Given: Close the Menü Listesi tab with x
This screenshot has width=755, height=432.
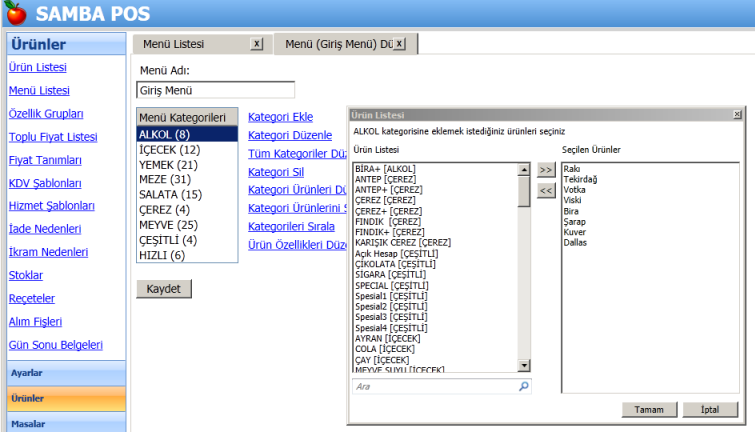Looking at the screenshot, I should [x=257, y=44].
